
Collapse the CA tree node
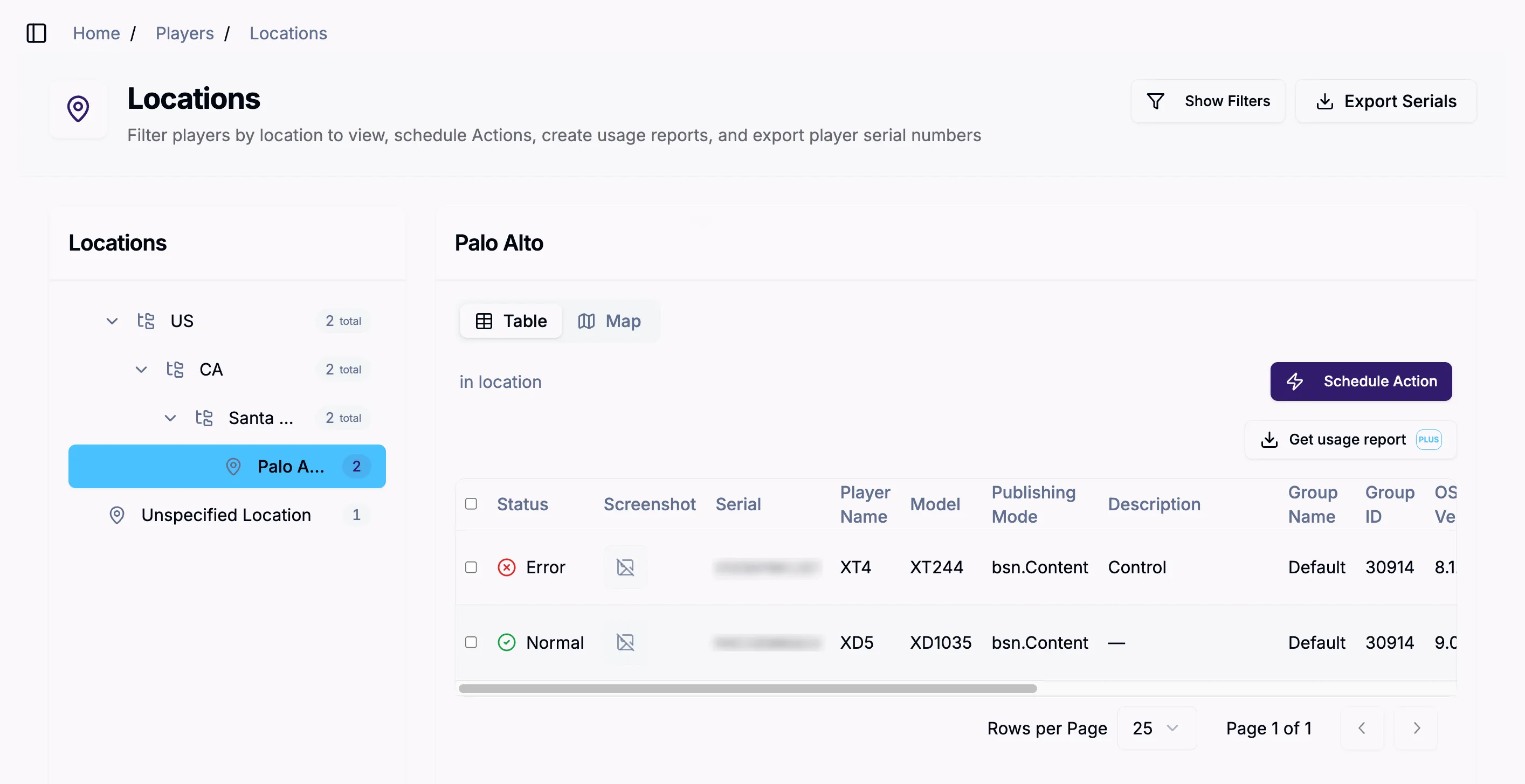point(141,369)
